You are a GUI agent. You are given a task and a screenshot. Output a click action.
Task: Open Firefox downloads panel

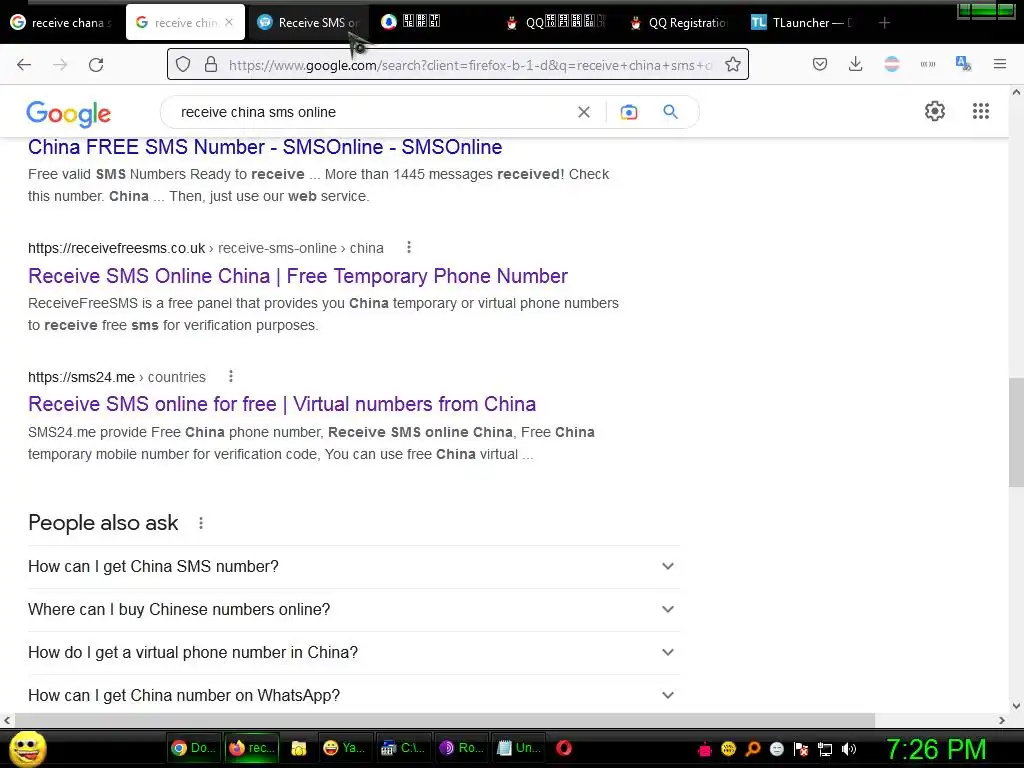coord(856,64)
